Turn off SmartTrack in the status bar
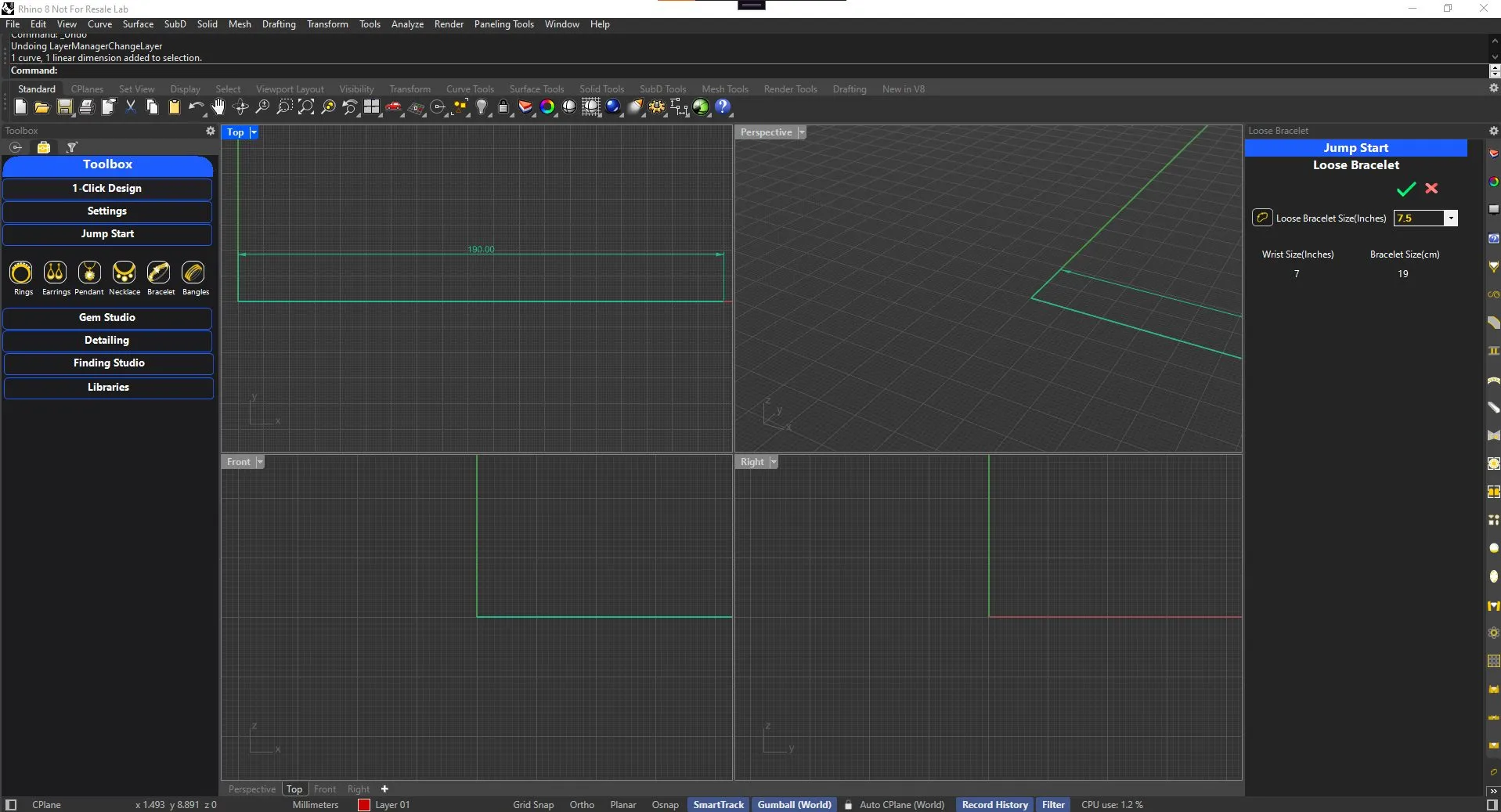 click(x=718, y=805)
